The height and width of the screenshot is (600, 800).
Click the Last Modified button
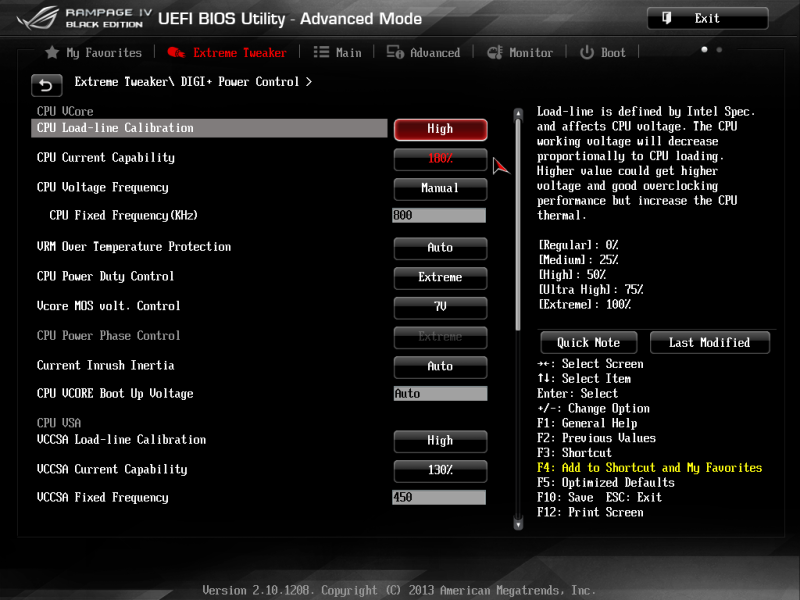(710, 342)
